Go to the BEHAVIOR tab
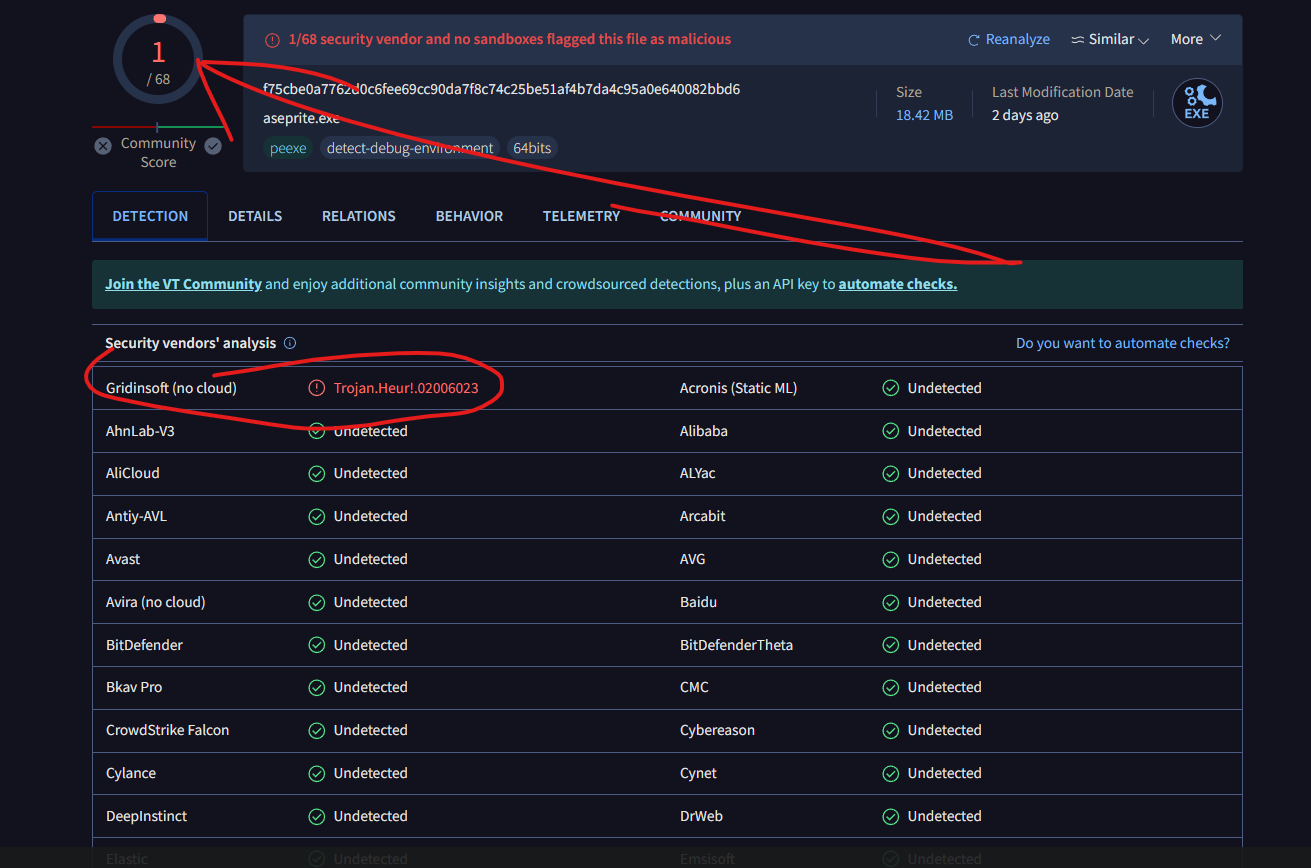 (x=469, y=216)
